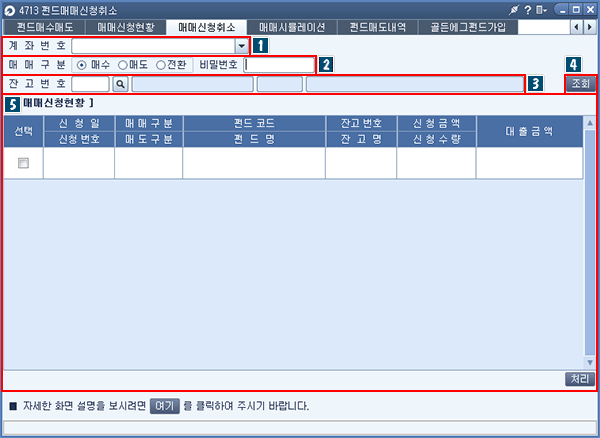600x438 pixels.
Task: Minimize the 4713 window
Action: pos(562,10)
